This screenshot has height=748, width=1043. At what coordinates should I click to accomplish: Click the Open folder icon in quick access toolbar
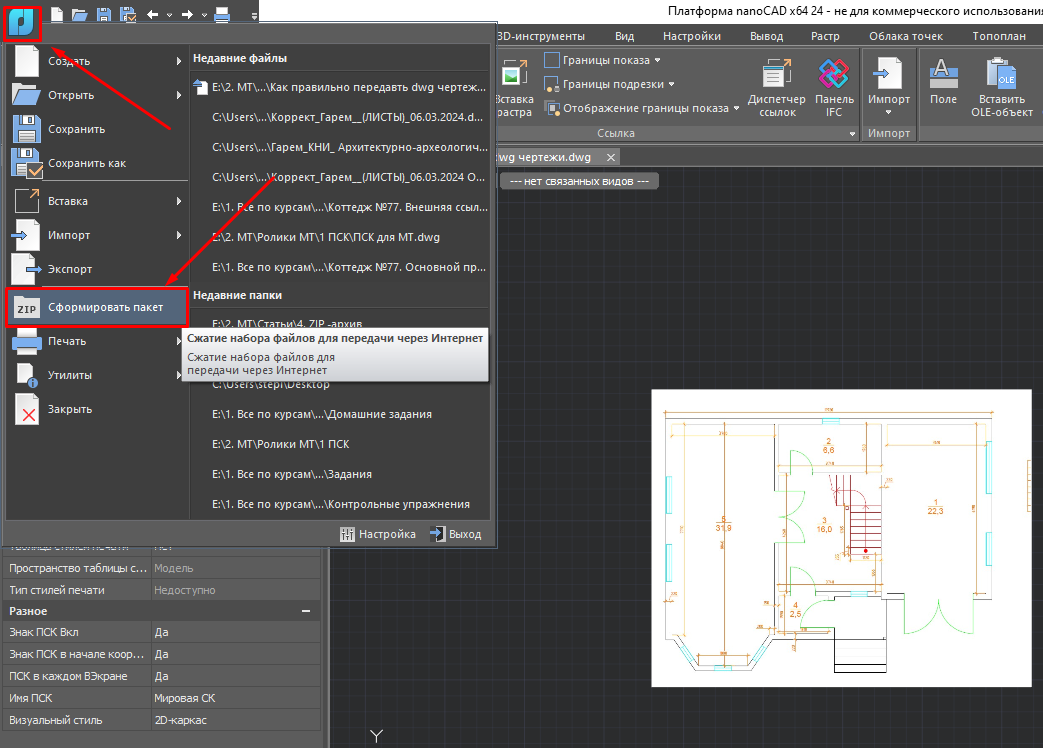80,15
